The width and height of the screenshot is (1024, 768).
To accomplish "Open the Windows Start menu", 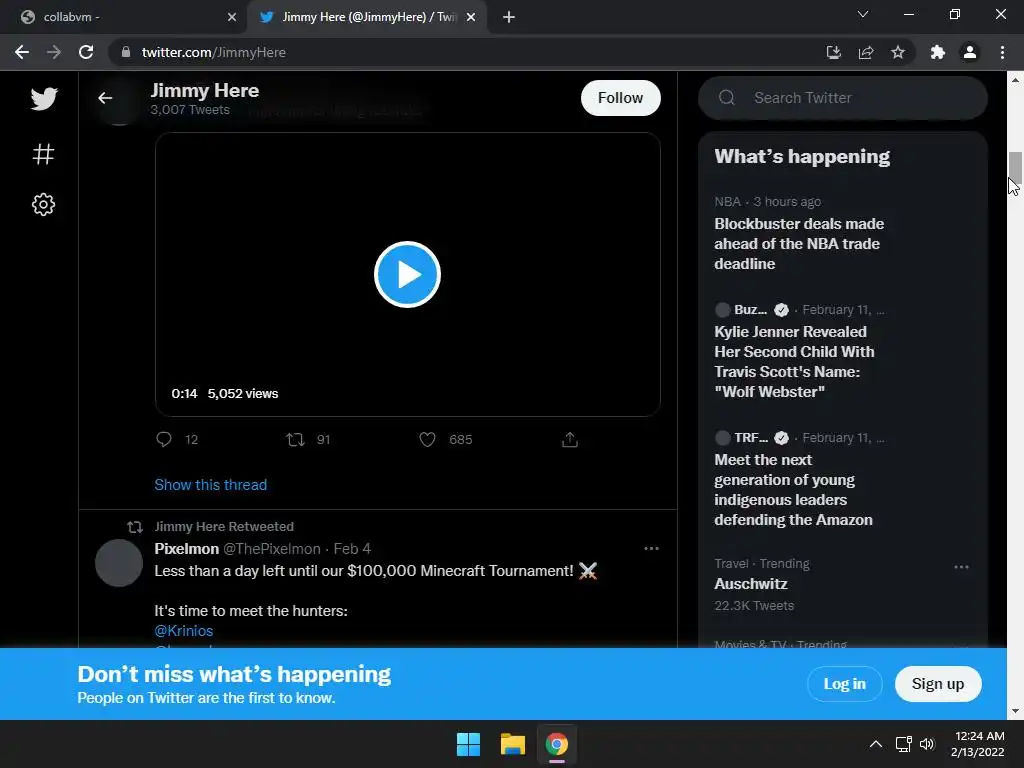I will pos(468,744).
